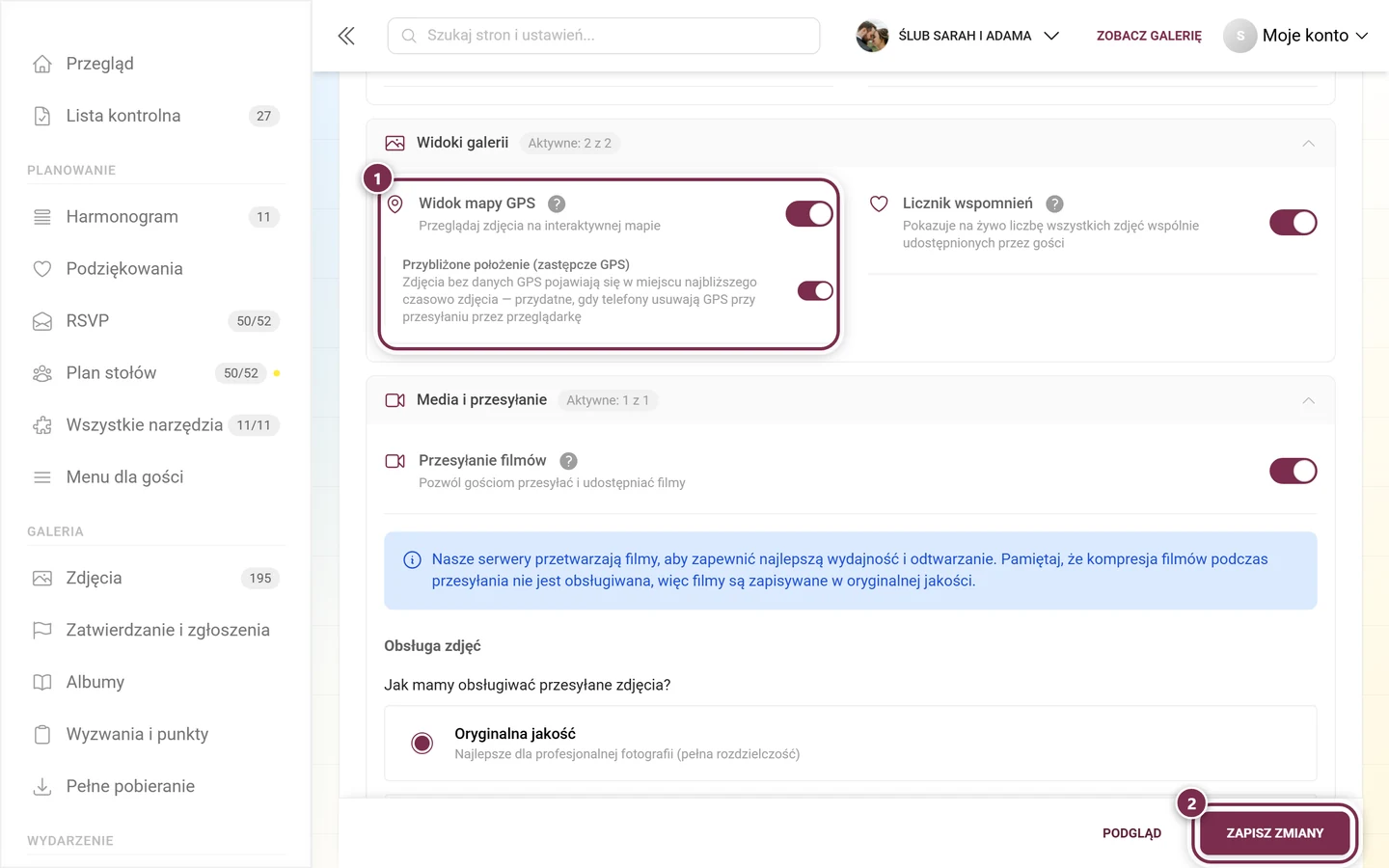Collapse the Widoki galerii section
Viewport: 1389px width, 868px height.
[x=1308, y=143]
